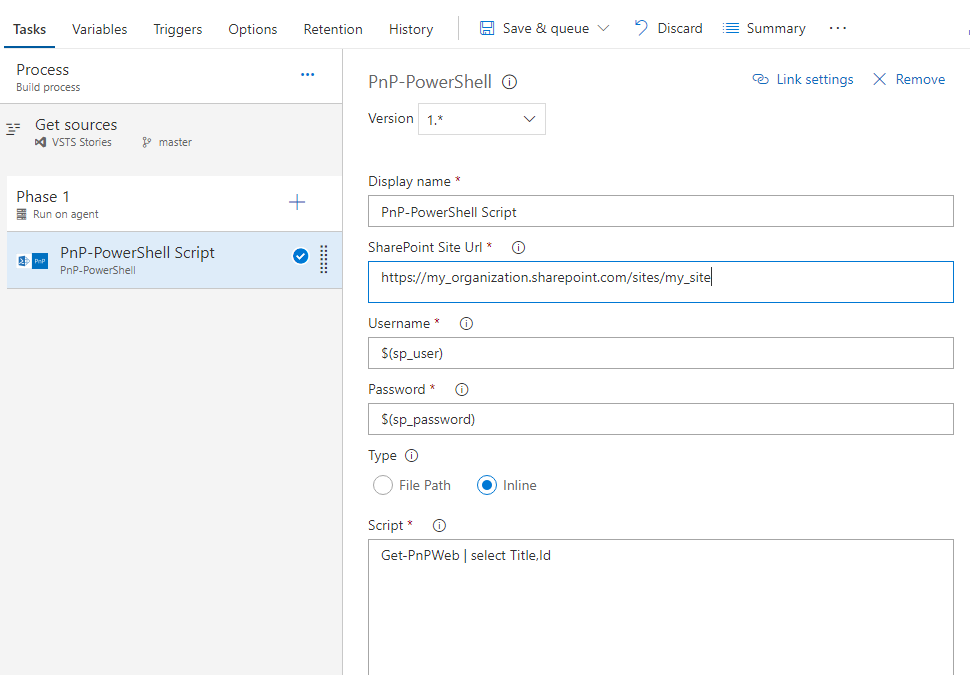Click the Summary list icon
The width and height of the screenshot is (970, 675).
(731, 28)
